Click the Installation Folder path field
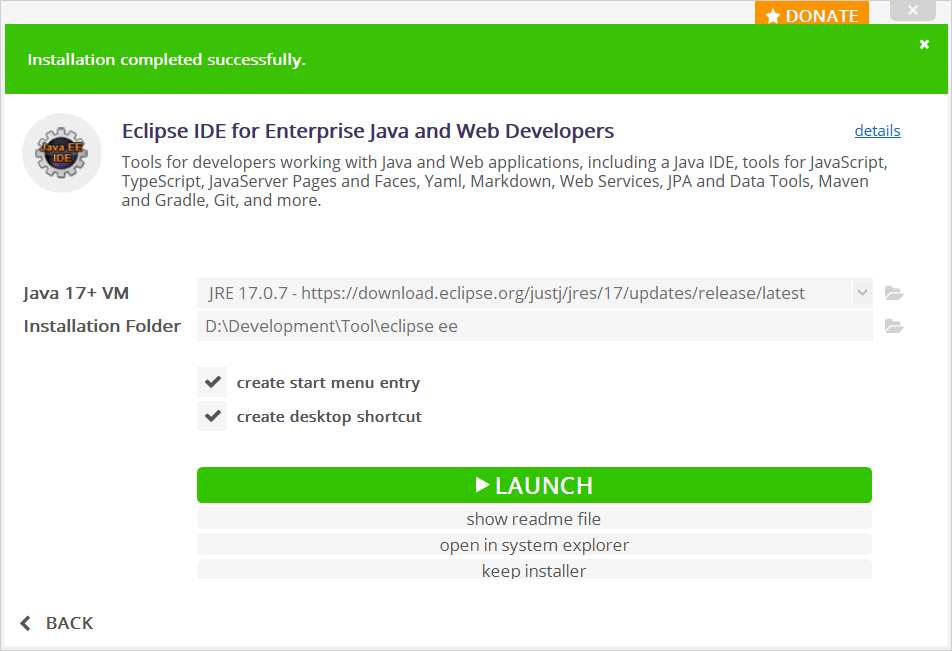The height and width of the screenshot is (651, 952). pos(534,326)
